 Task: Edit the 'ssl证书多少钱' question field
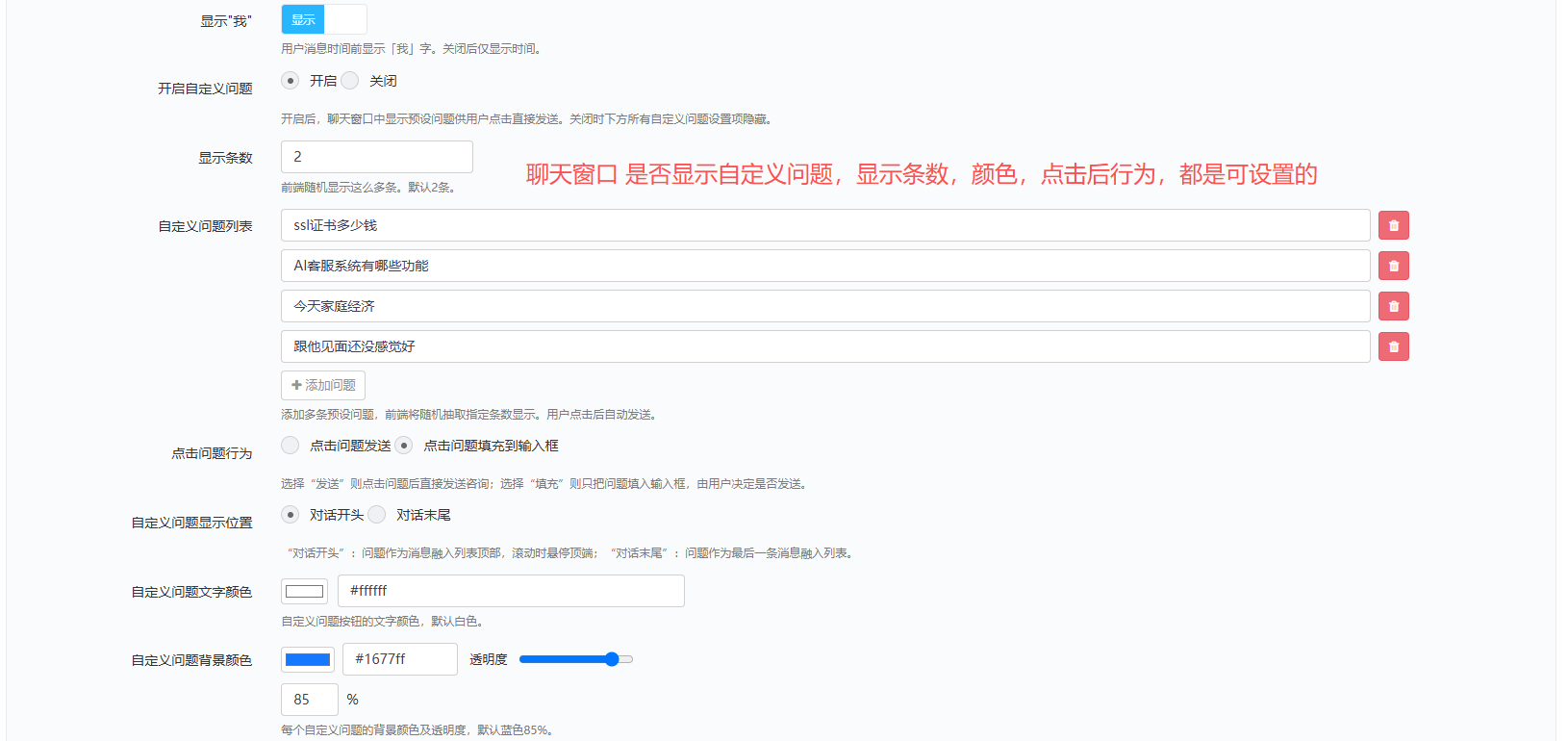click(x=825, y=225)
